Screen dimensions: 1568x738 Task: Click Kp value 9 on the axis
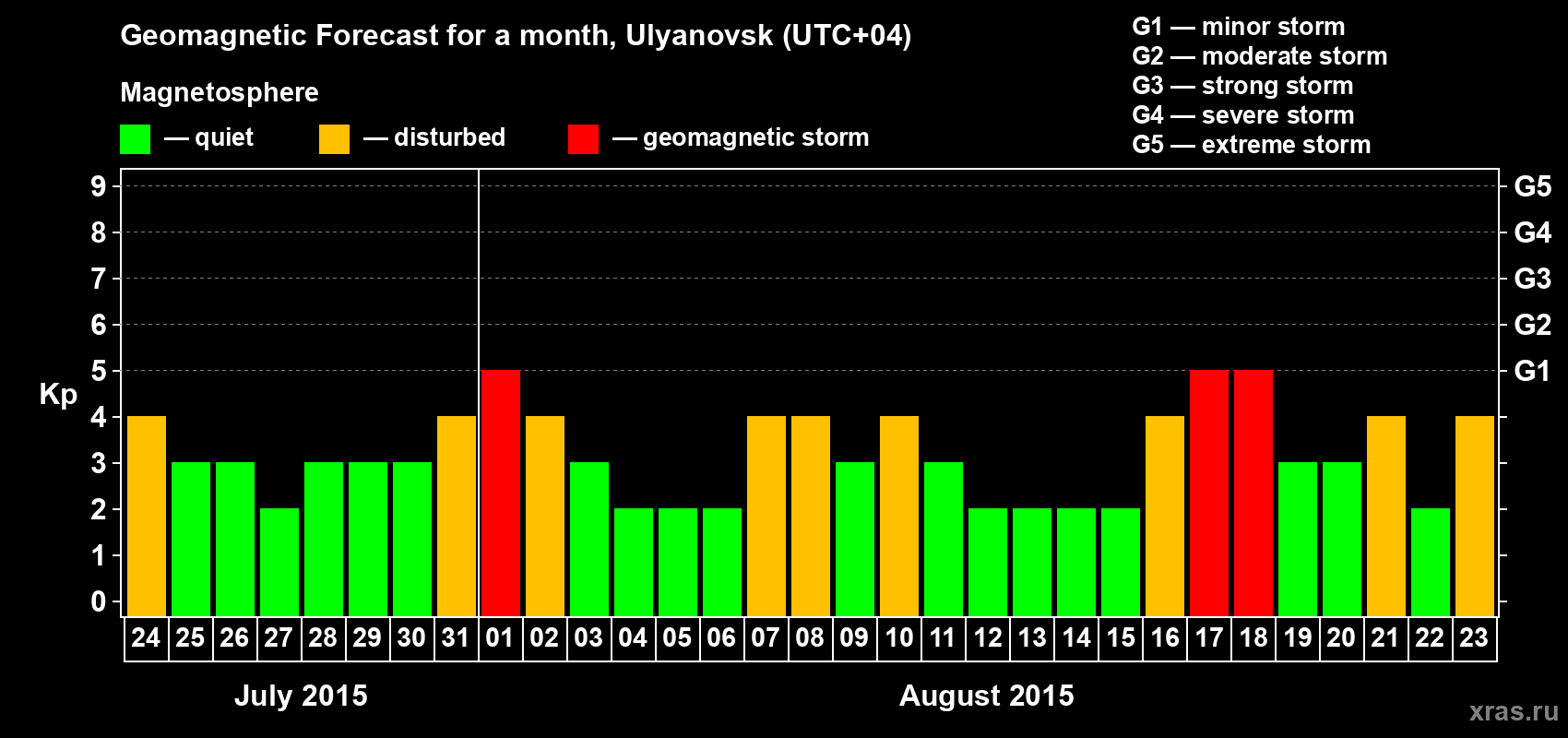click(99, 186)
